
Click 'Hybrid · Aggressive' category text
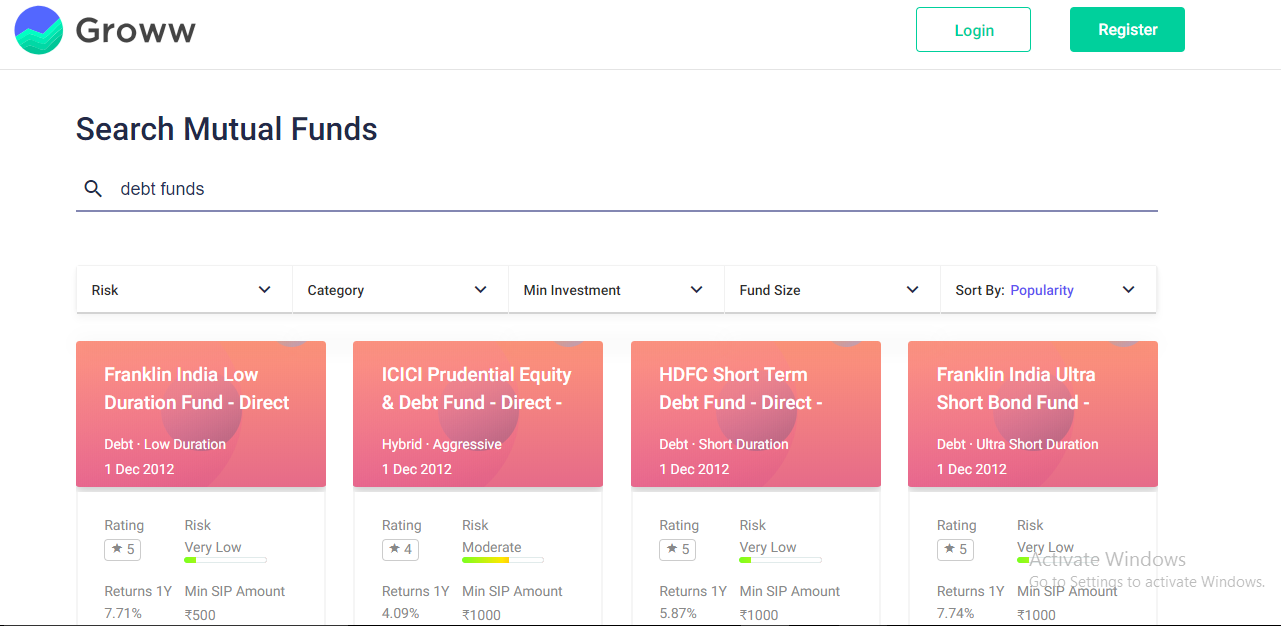click(x=442, y=444)
